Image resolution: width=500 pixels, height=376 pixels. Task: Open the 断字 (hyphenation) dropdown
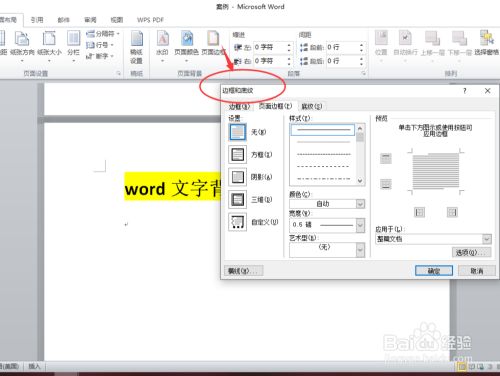pos(100,56)
